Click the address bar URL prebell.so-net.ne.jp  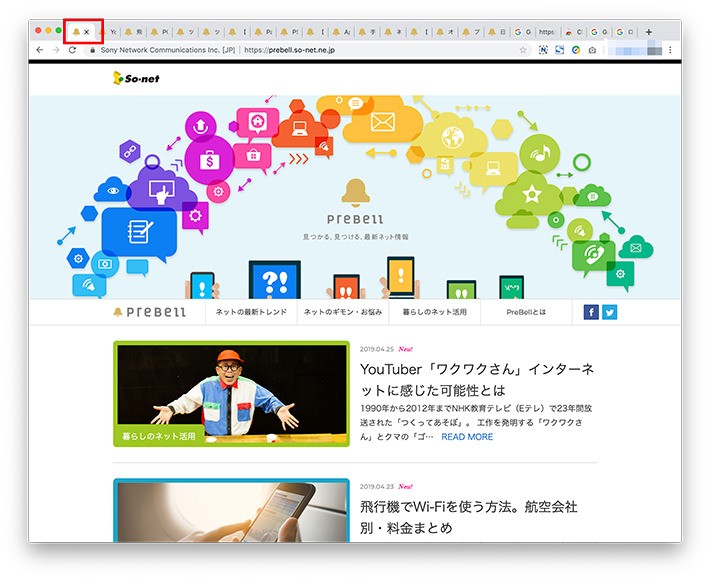[x=289, y=50]
